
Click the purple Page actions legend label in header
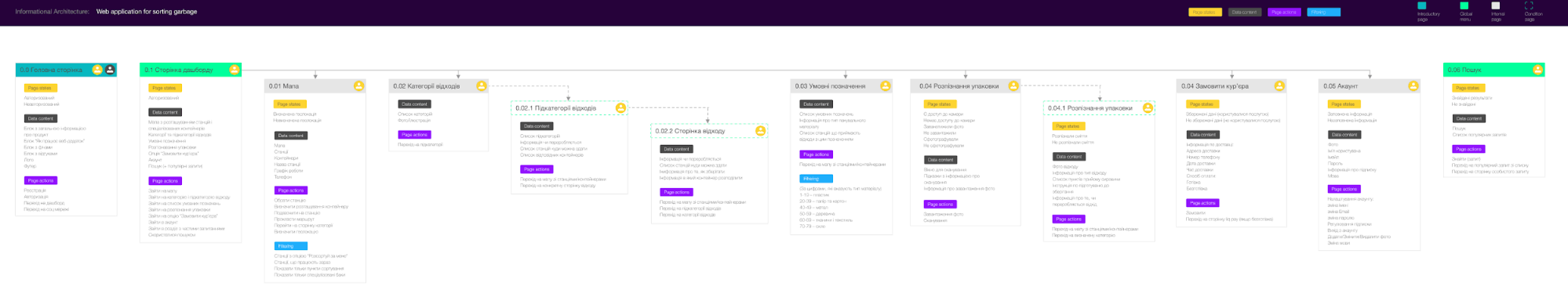coord(1284,12)
